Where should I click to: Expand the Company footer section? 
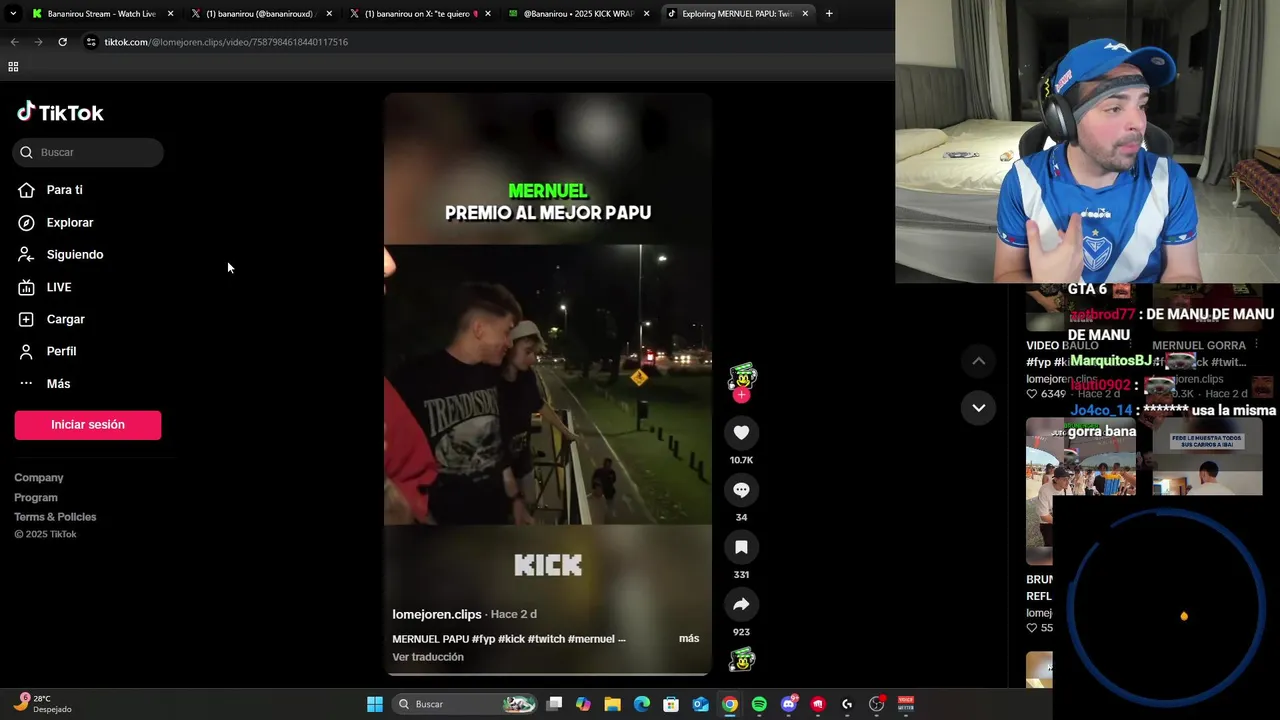click(39, 477)
